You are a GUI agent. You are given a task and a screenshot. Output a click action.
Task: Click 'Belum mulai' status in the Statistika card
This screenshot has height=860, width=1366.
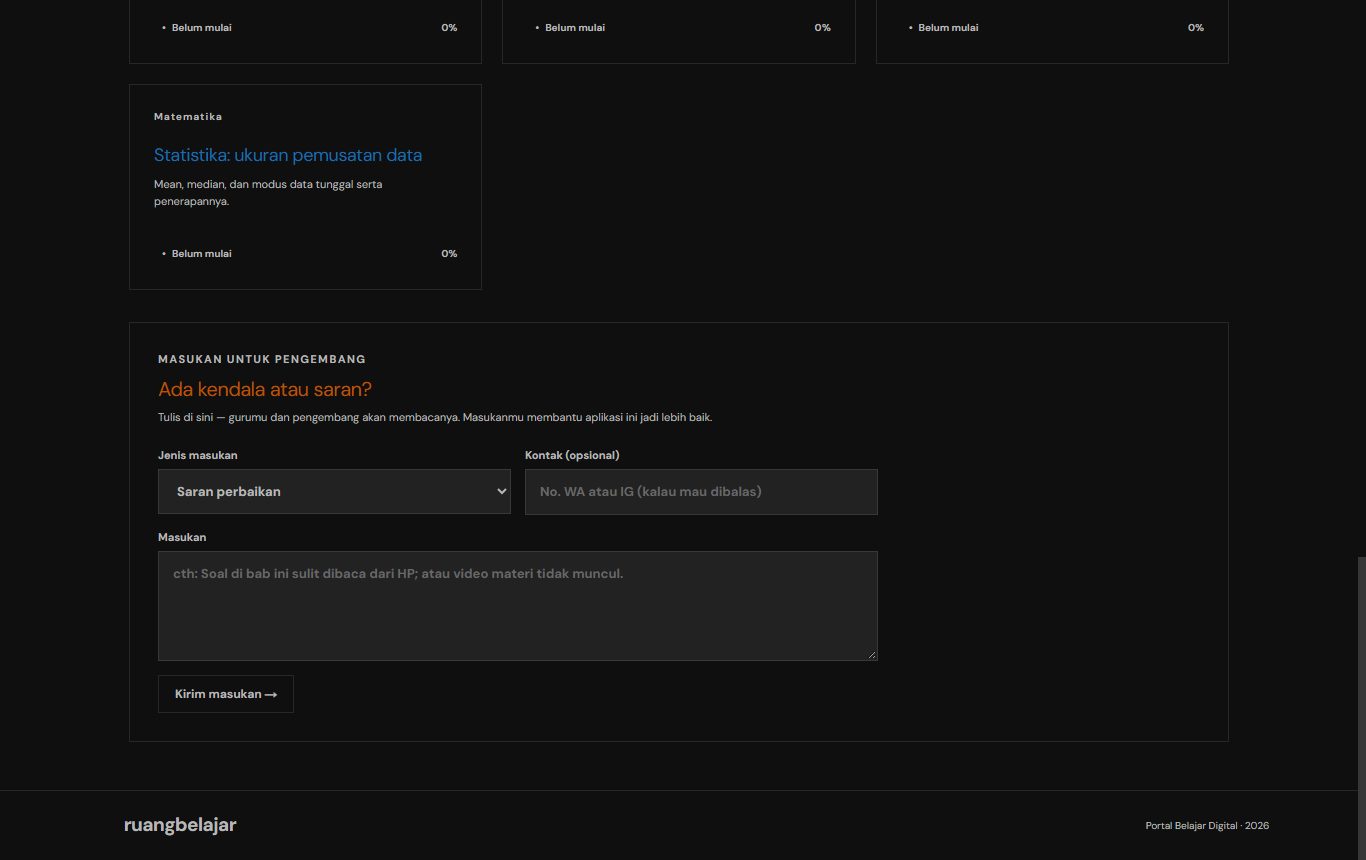[201, 254]
